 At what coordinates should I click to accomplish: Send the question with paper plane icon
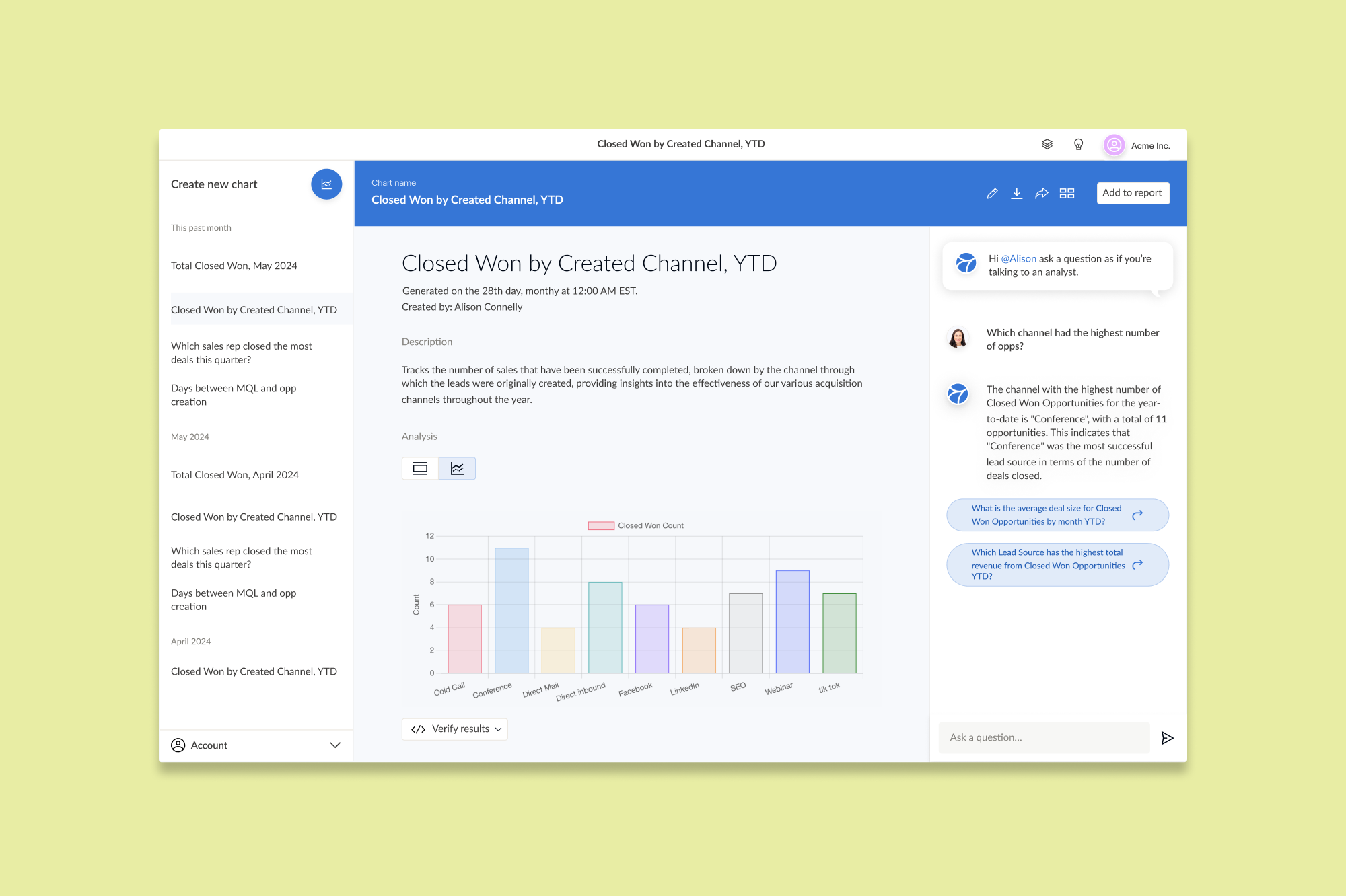pyautogui.click(x=1168, y=738)
